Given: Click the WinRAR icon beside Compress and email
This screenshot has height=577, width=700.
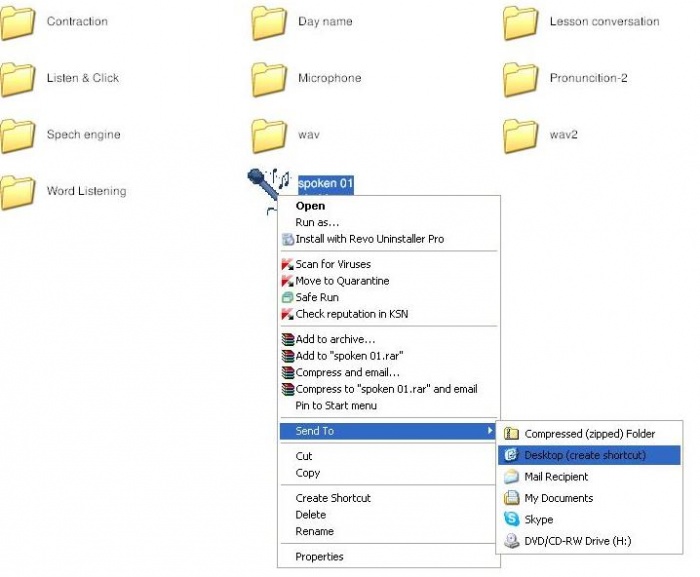Looking at the screenshot, I should [288, 372].
